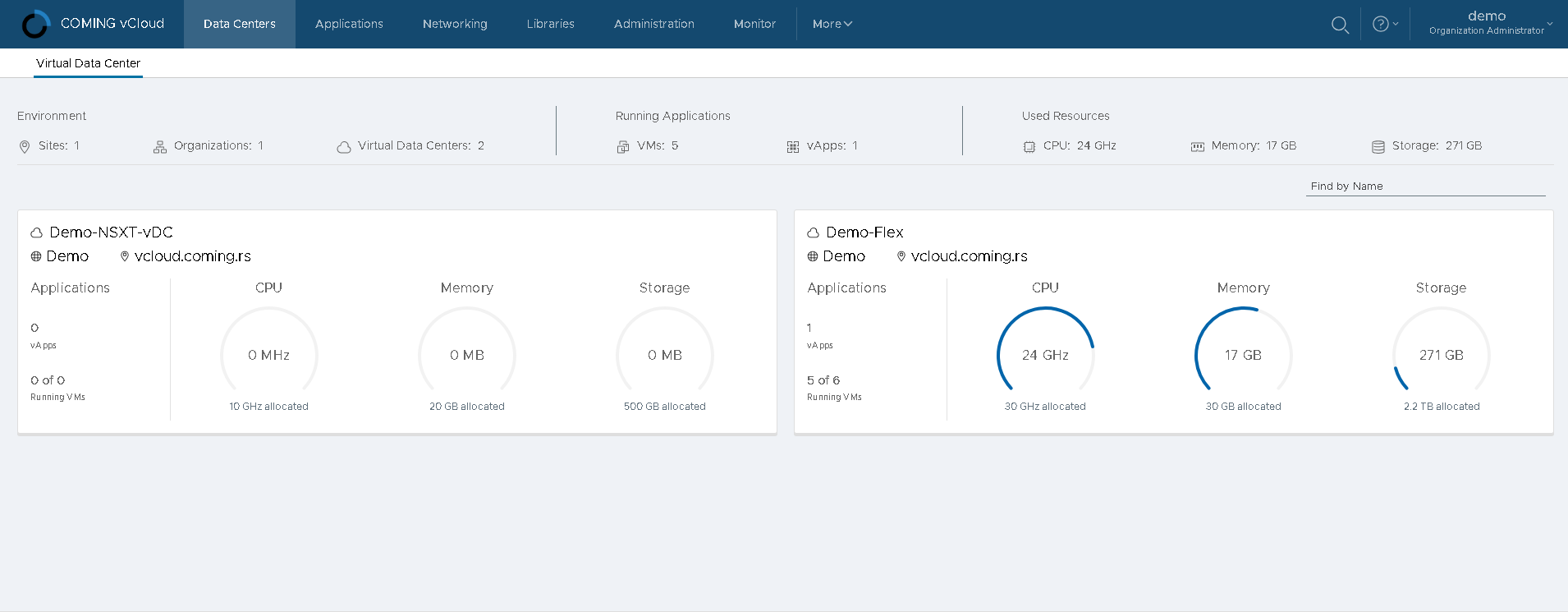Click cloud icon beside Demo-NSXT-vDC
This screenshot has width=1568, height=612.
(x=36, y=233)
